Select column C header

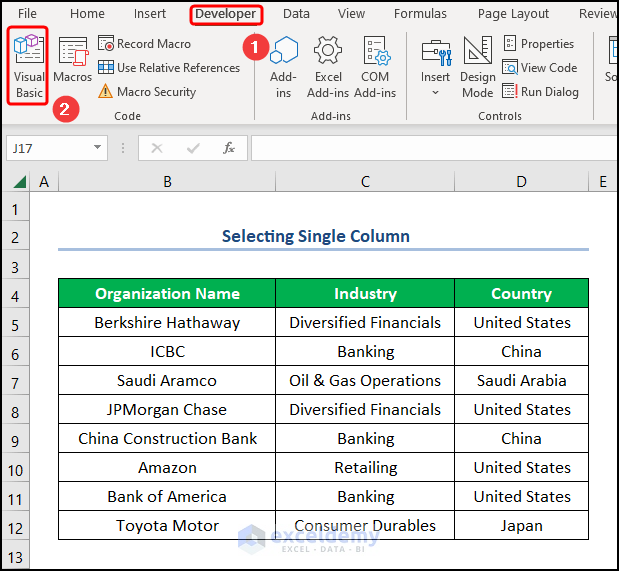365,181
